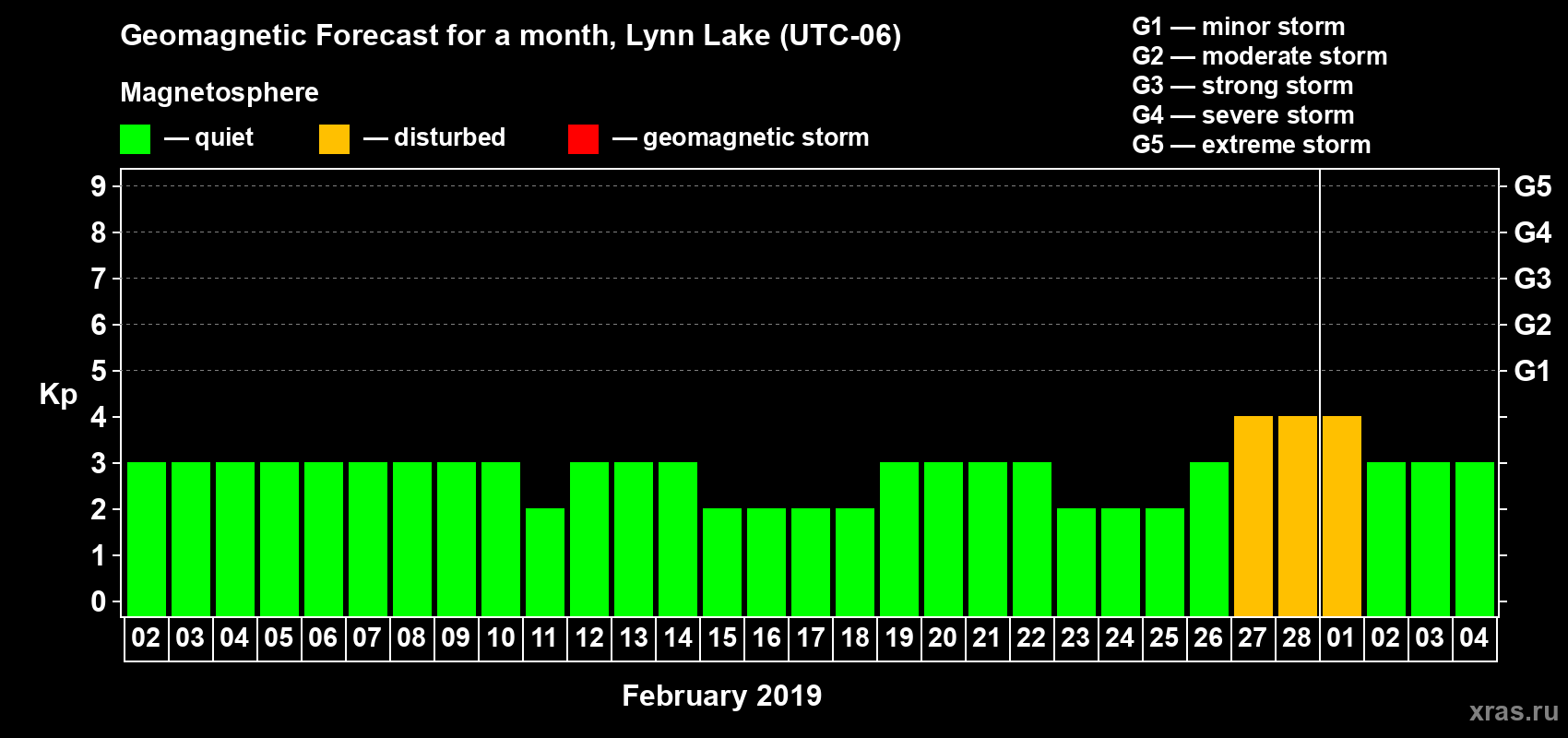Click the Kp value 0 on the left axis
The width and height of the screenshot is (1568, 738).
99,601
